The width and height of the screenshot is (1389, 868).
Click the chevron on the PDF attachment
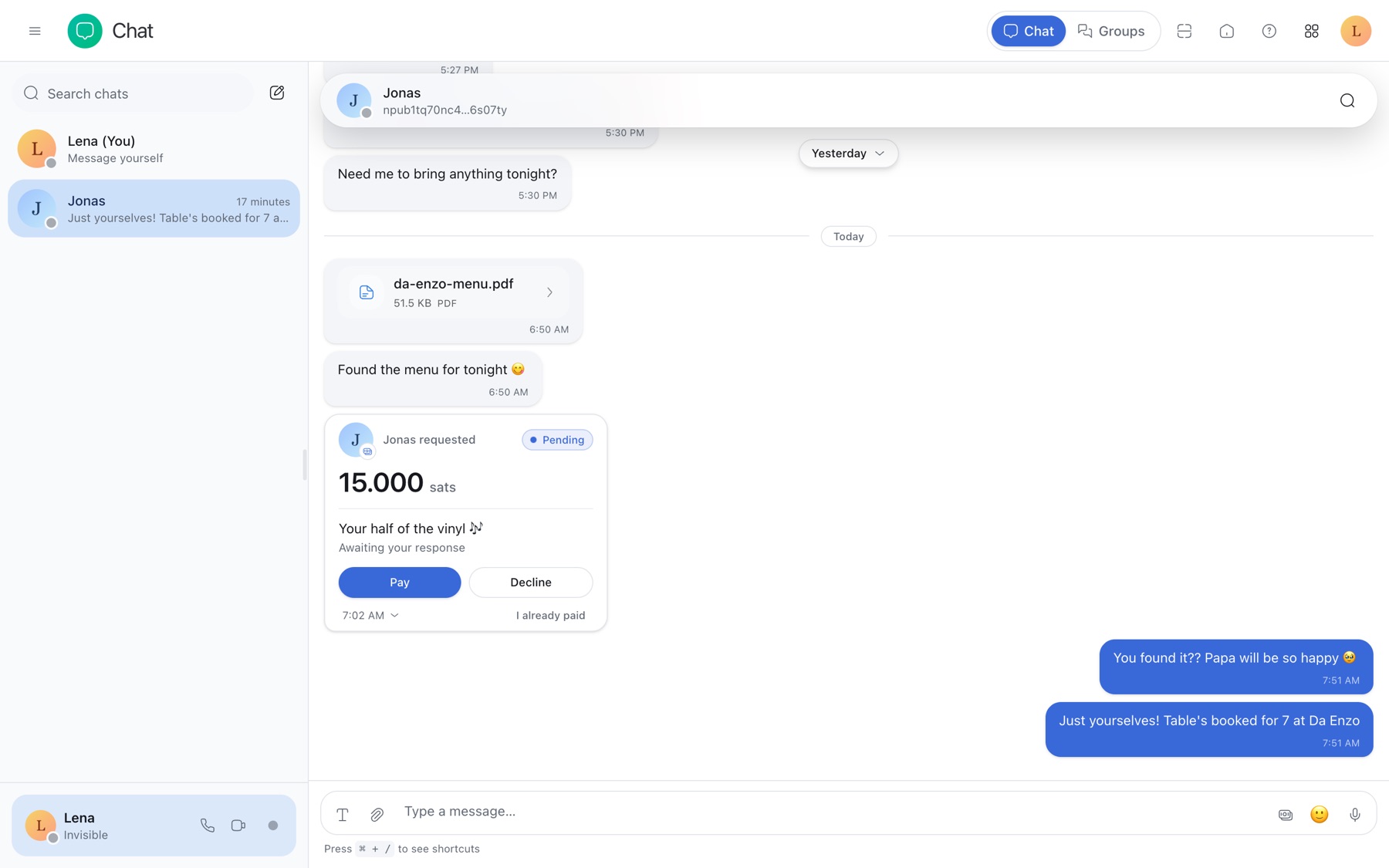point(549,292)
